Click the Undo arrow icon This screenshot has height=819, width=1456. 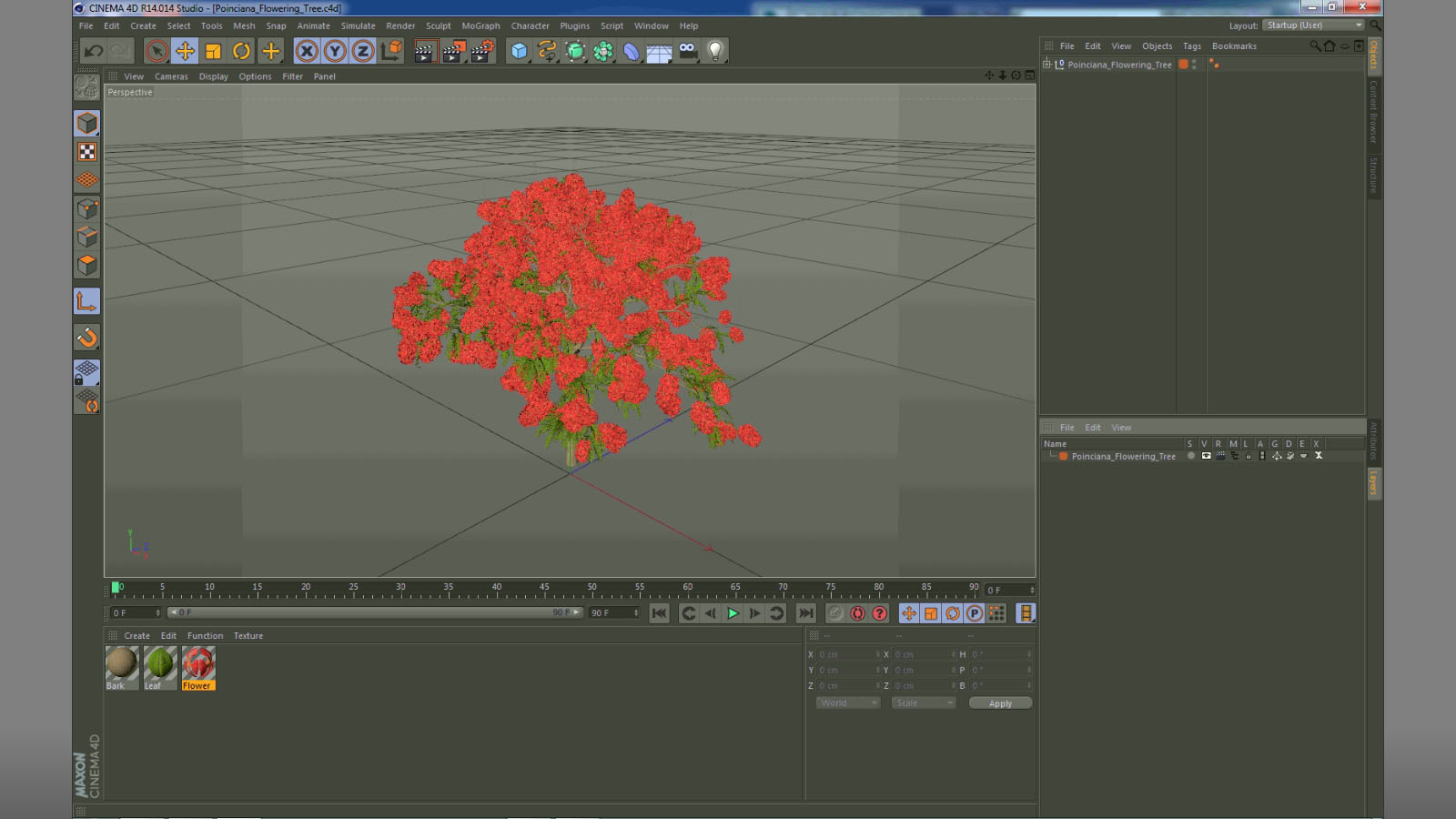93,51
